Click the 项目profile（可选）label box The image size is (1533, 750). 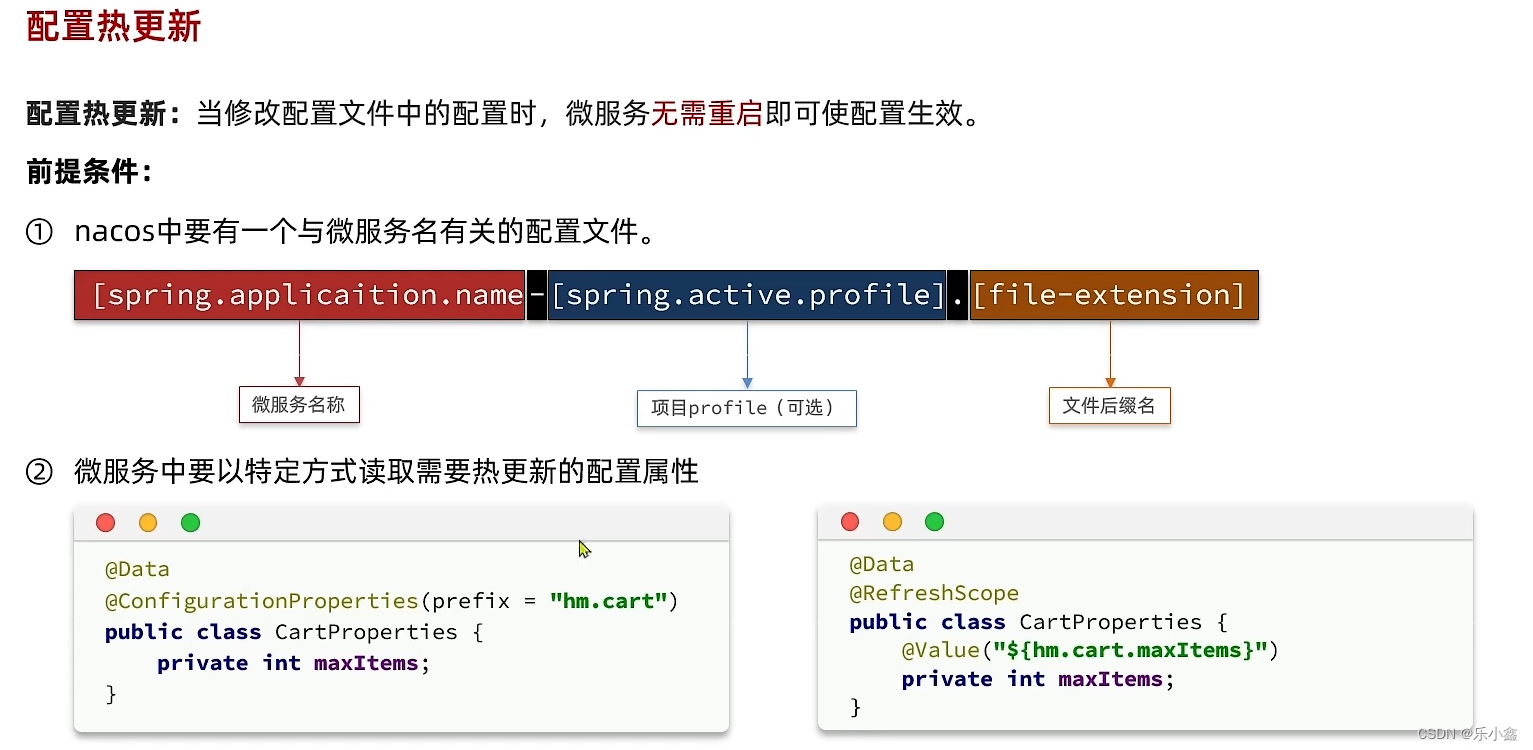coord(747,408)
